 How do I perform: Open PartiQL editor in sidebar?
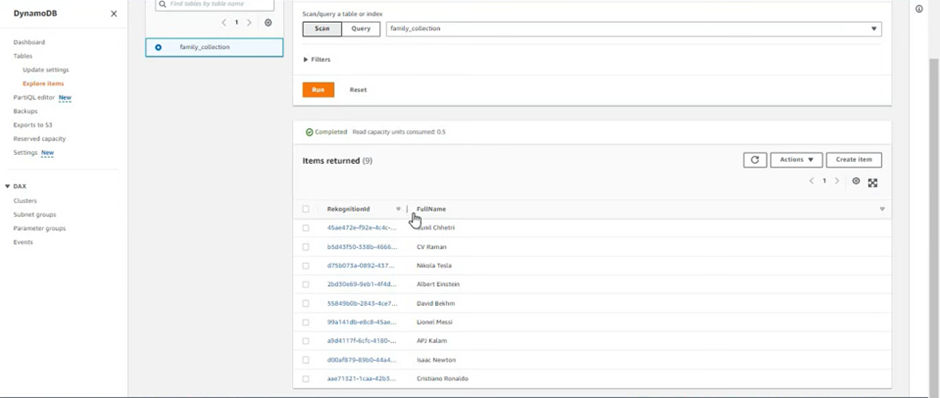pyautogui.click(x=34, y=98)
